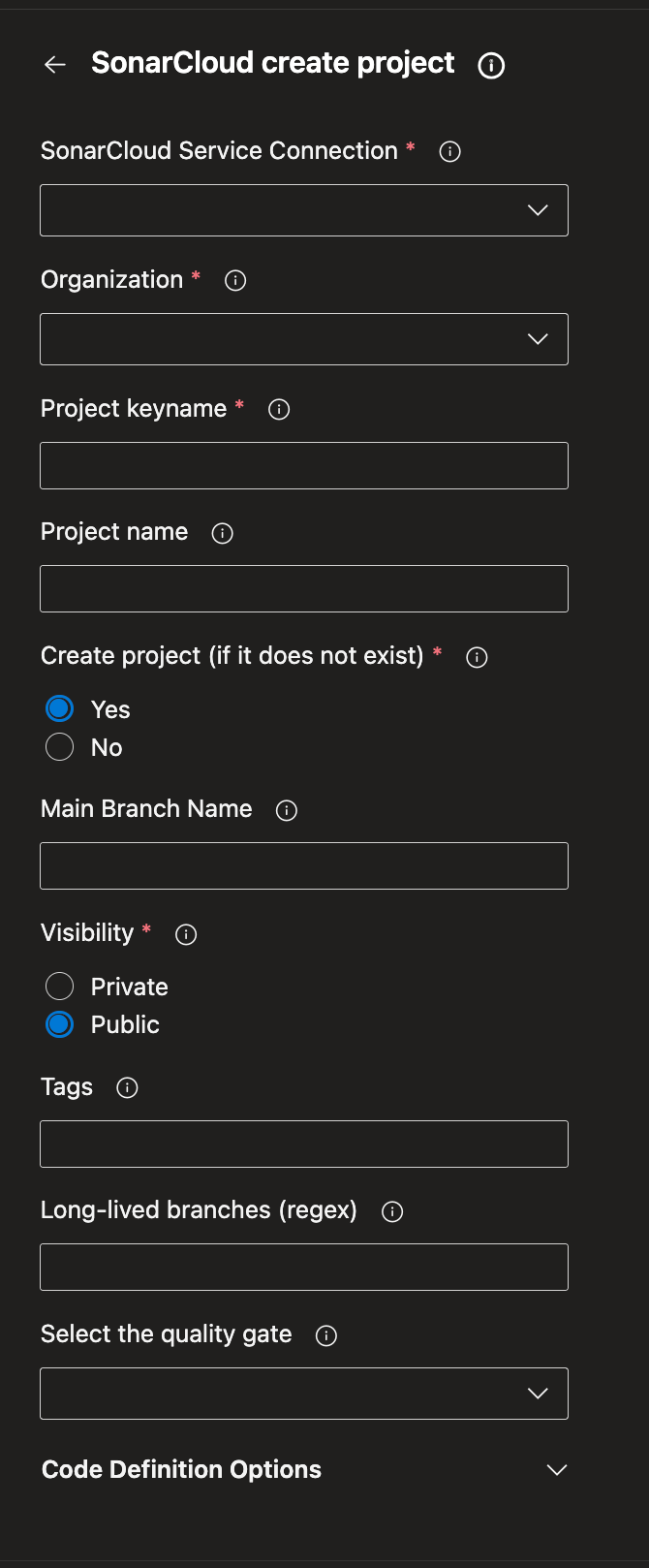Choose No for Create project

(x=60, y=747)
